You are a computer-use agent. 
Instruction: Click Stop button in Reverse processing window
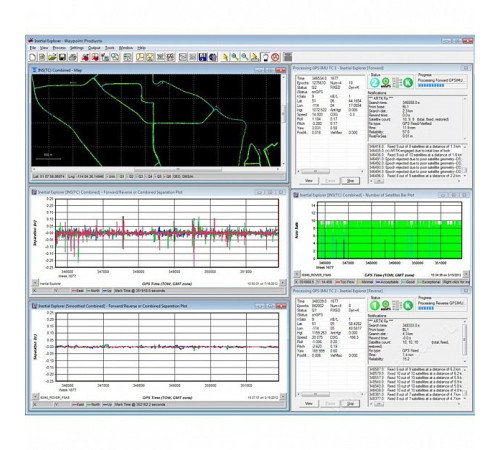350,404
